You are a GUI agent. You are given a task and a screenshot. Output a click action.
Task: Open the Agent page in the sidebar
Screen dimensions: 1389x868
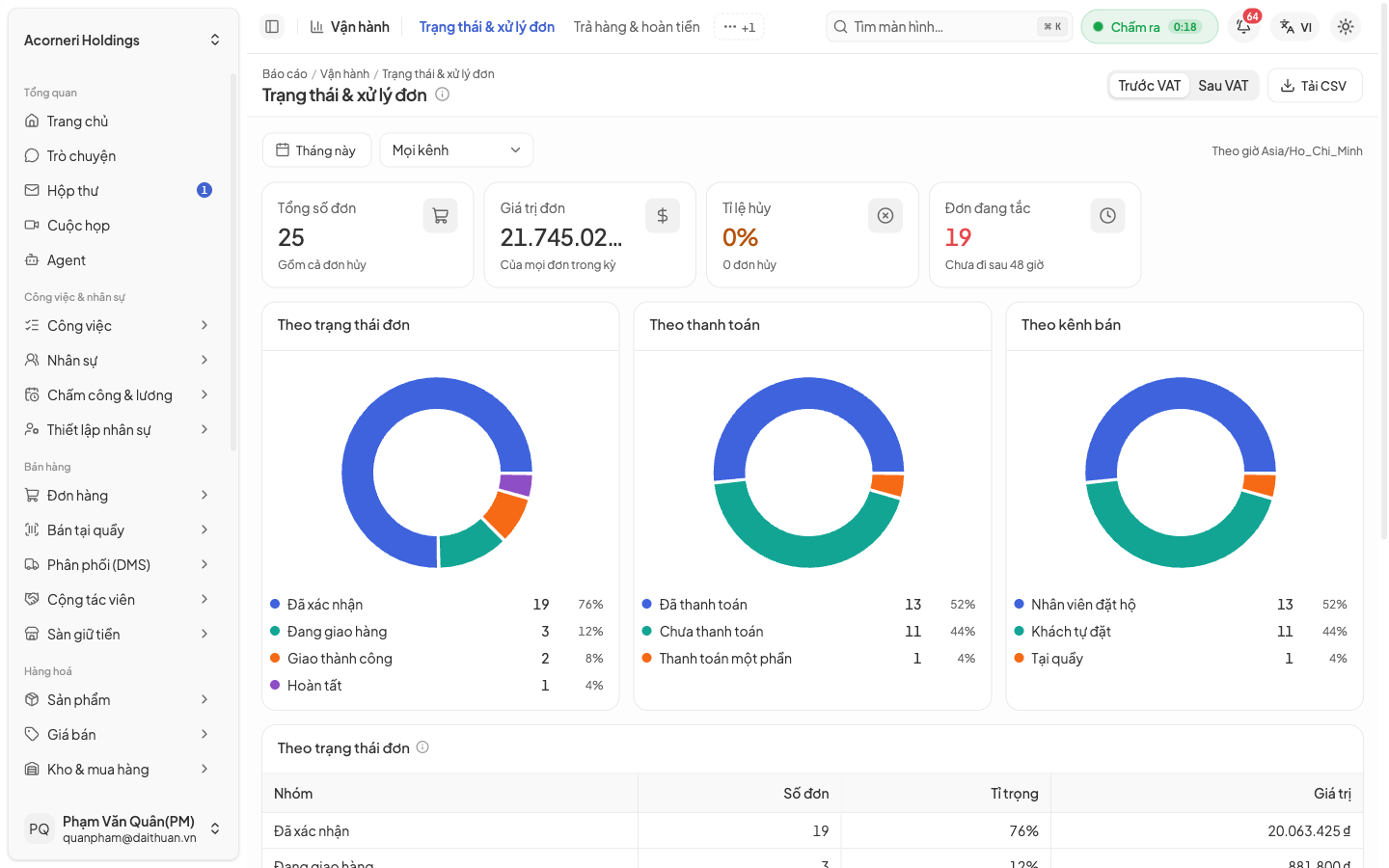118,260
